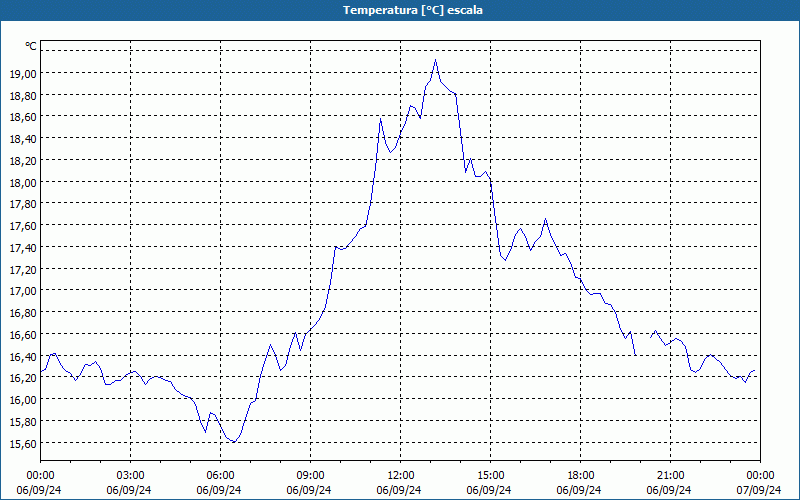Click the 18,20 y-axis value

point(23,161)
